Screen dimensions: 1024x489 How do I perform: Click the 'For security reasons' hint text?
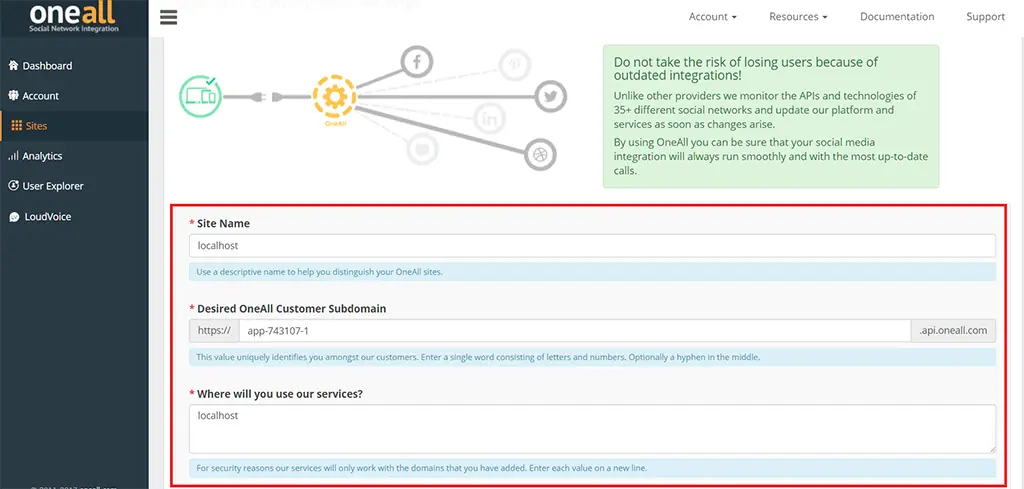pos(422,468)
